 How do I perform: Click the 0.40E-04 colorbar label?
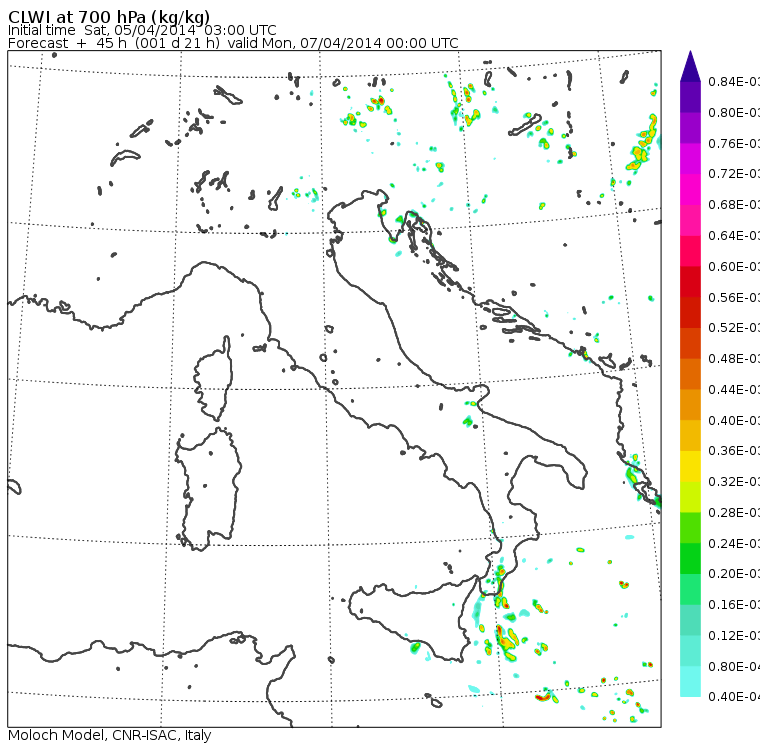pos(734,697)
